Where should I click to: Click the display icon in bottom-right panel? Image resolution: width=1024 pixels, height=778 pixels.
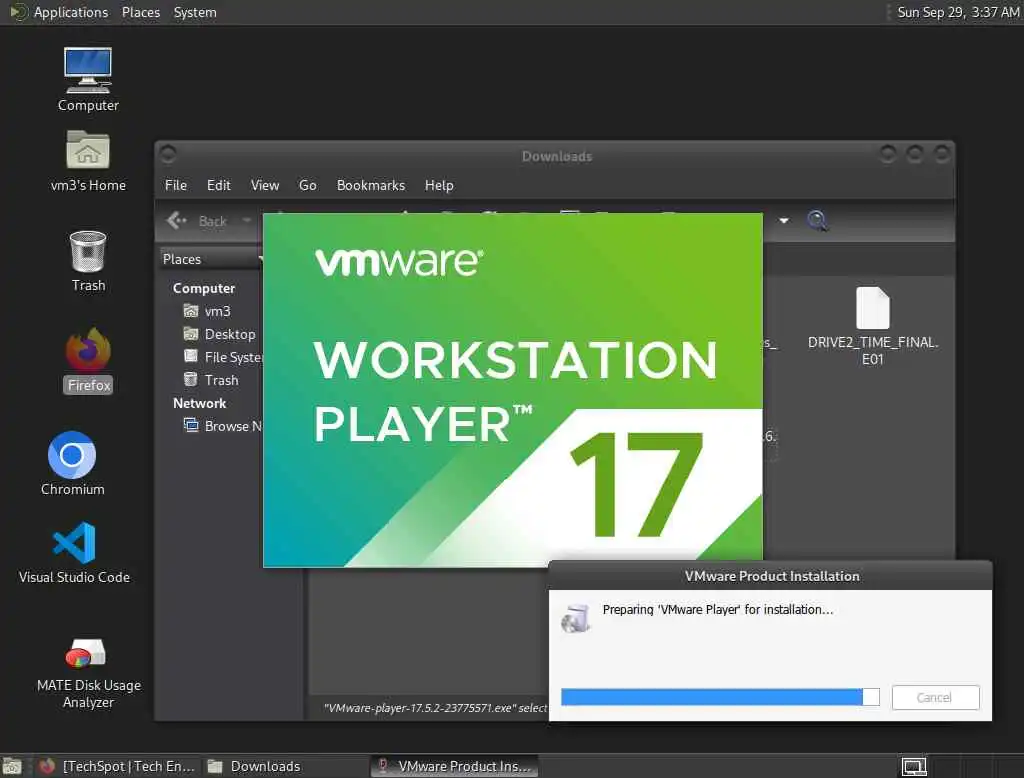(x=914, y=766)
